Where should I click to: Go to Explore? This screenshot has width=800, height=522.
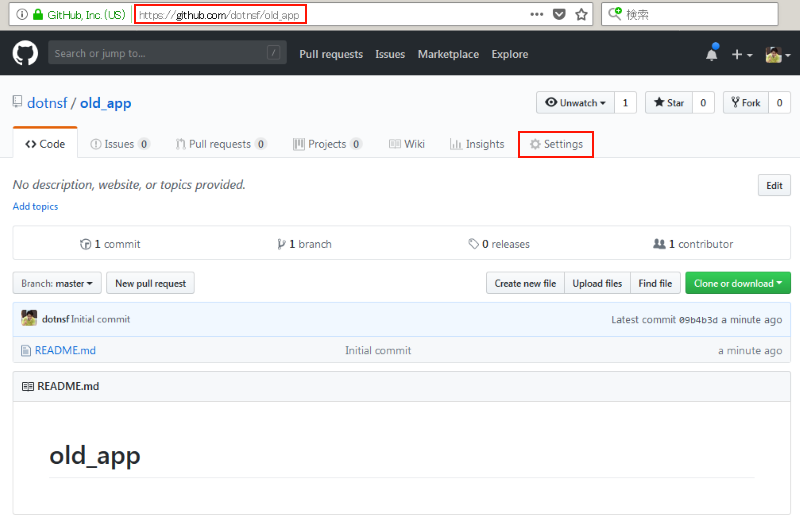click(510, 54)
